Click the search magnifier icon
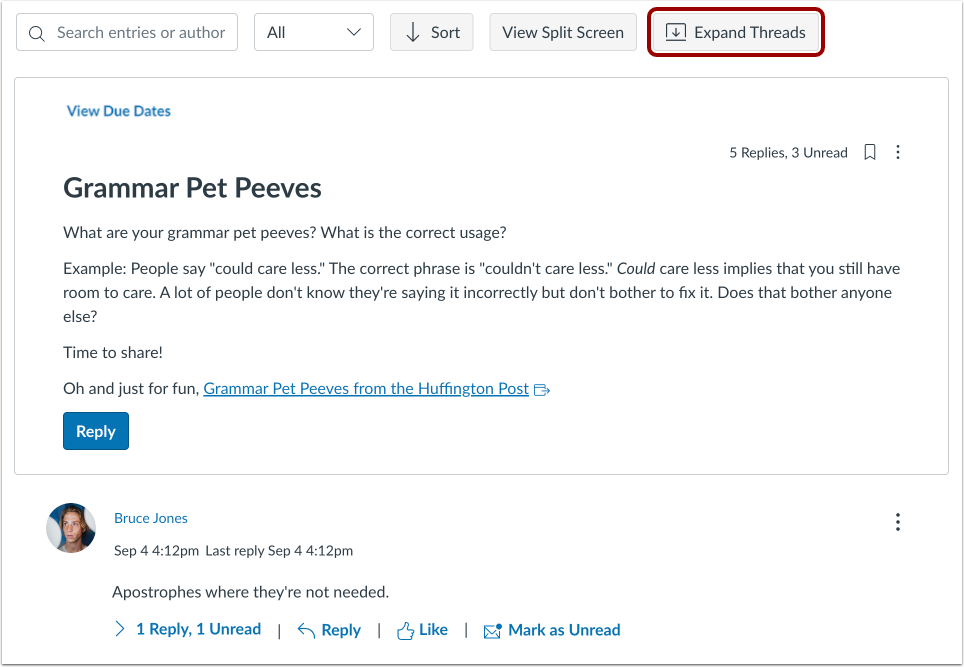 (x=37, y=33)
